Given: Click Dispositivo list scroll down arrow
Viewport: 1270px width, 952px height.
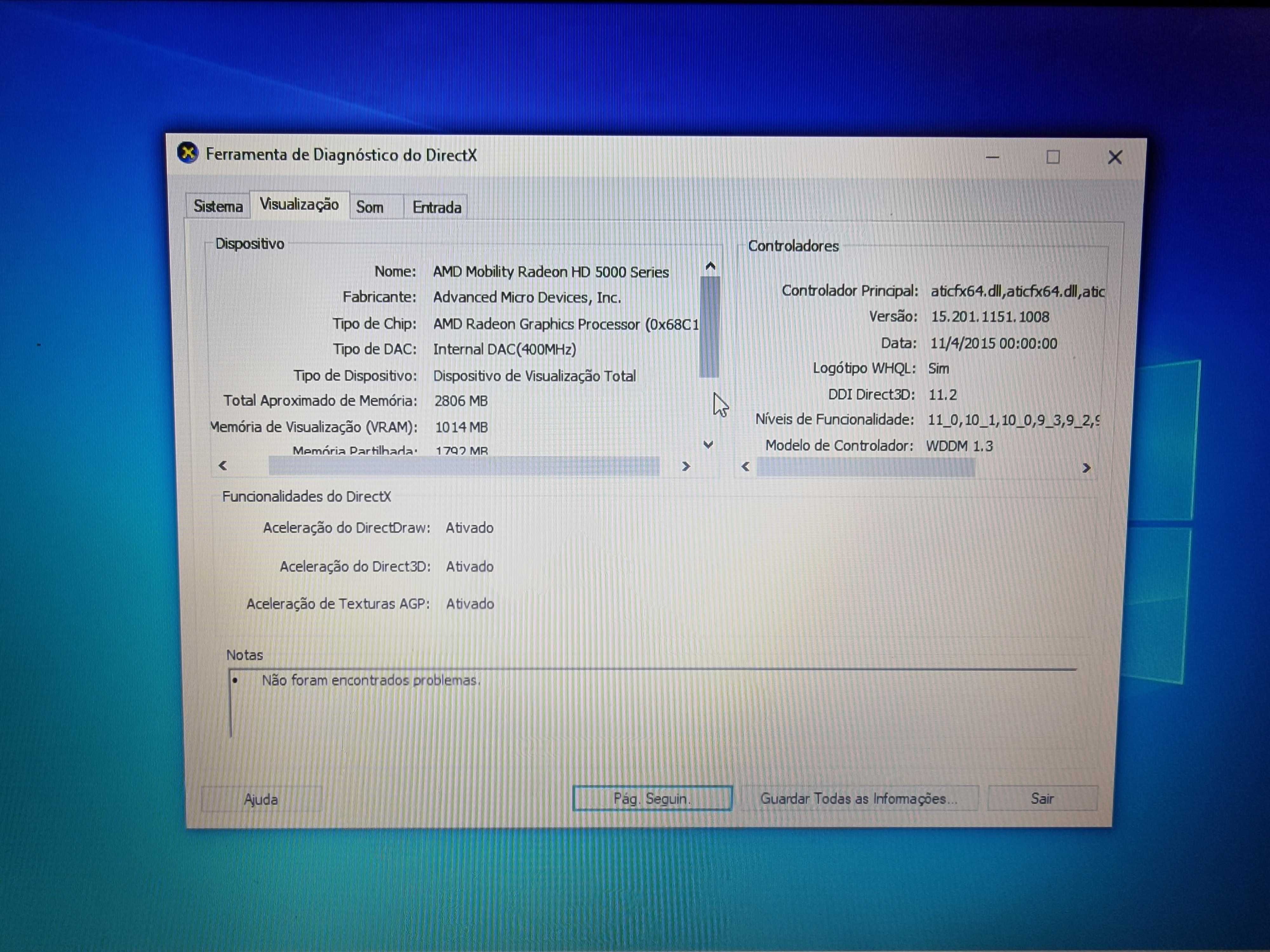Looking at the screenshot, I should click(x=708, y=445).
